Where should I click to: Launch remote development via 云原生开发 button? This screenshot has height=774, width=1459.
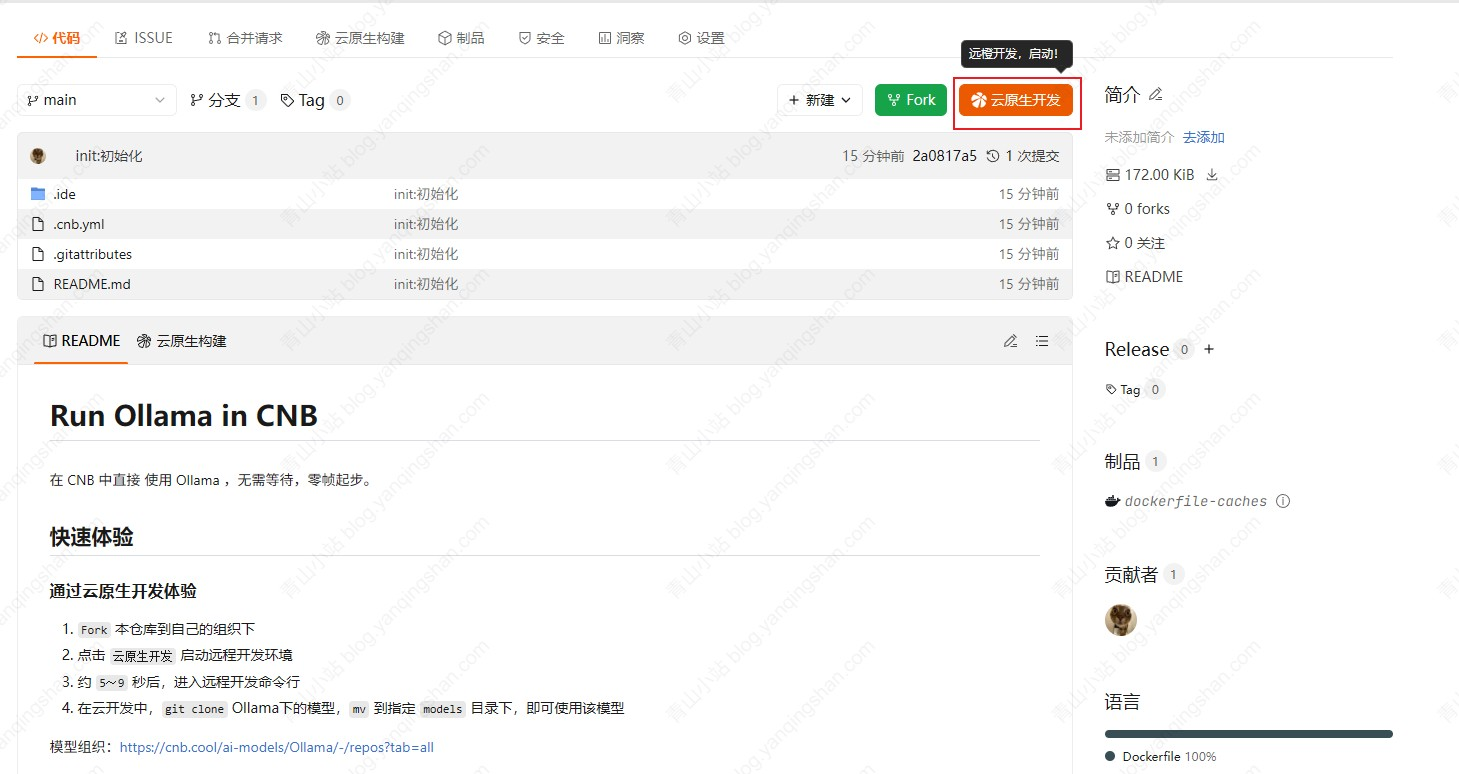point(1016,100)
